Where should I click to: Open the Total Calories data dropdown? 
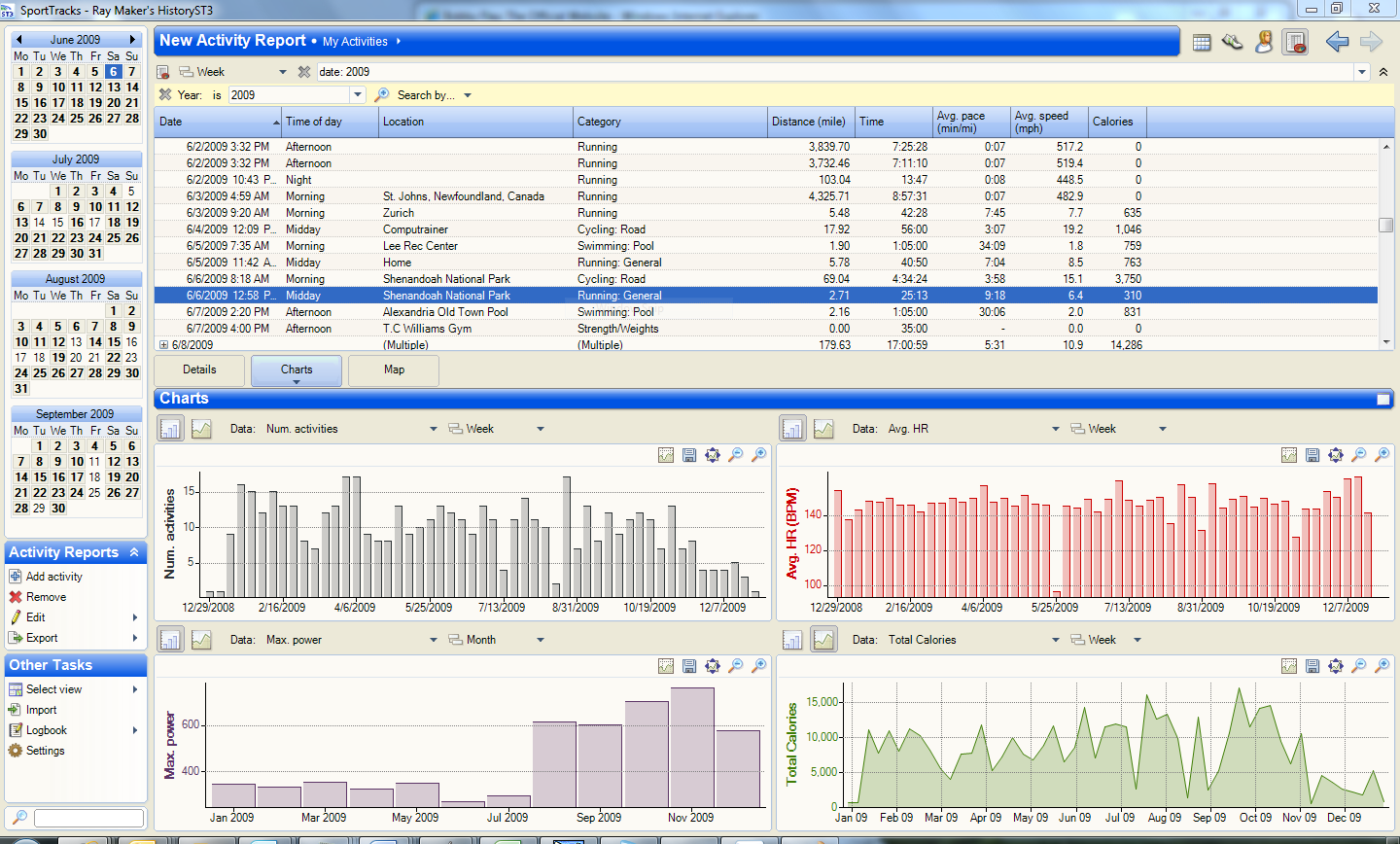[x=1056, y=640]
